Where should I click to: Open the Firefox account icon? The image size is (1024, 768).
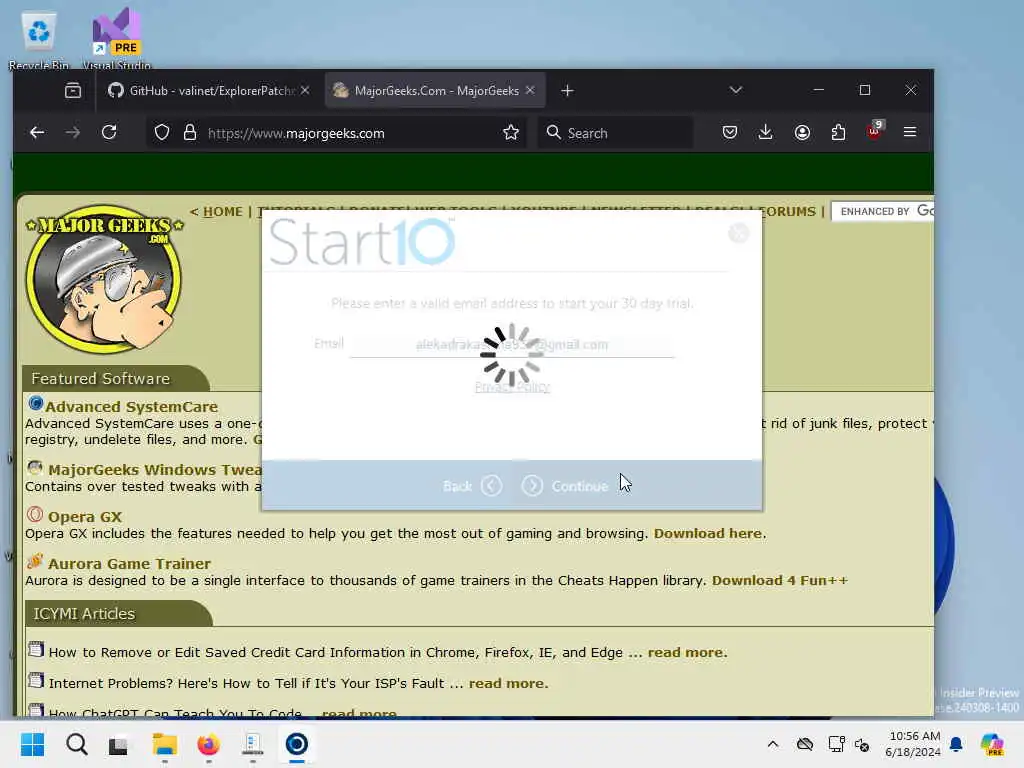click(x=802, y=133)
